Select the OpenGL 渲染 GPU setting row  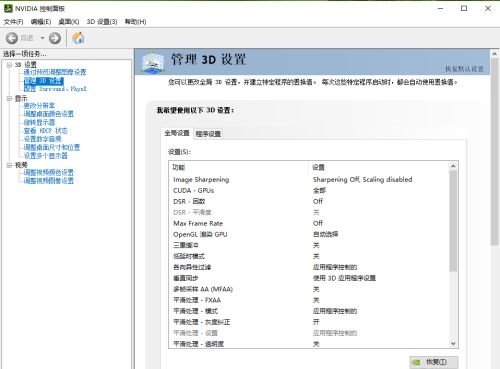pyautogui.click(x=309, y=234)
